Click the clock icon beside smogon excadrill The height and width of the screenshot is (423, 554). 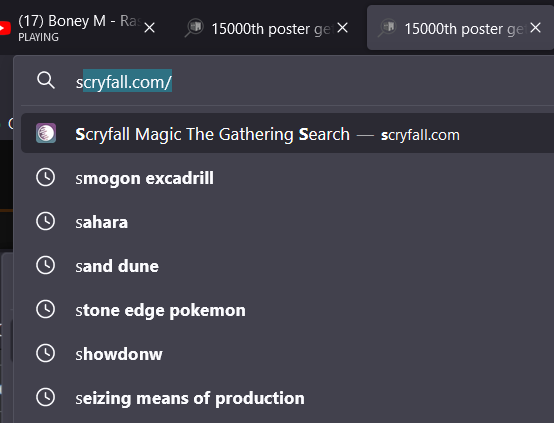coord(46,177)
